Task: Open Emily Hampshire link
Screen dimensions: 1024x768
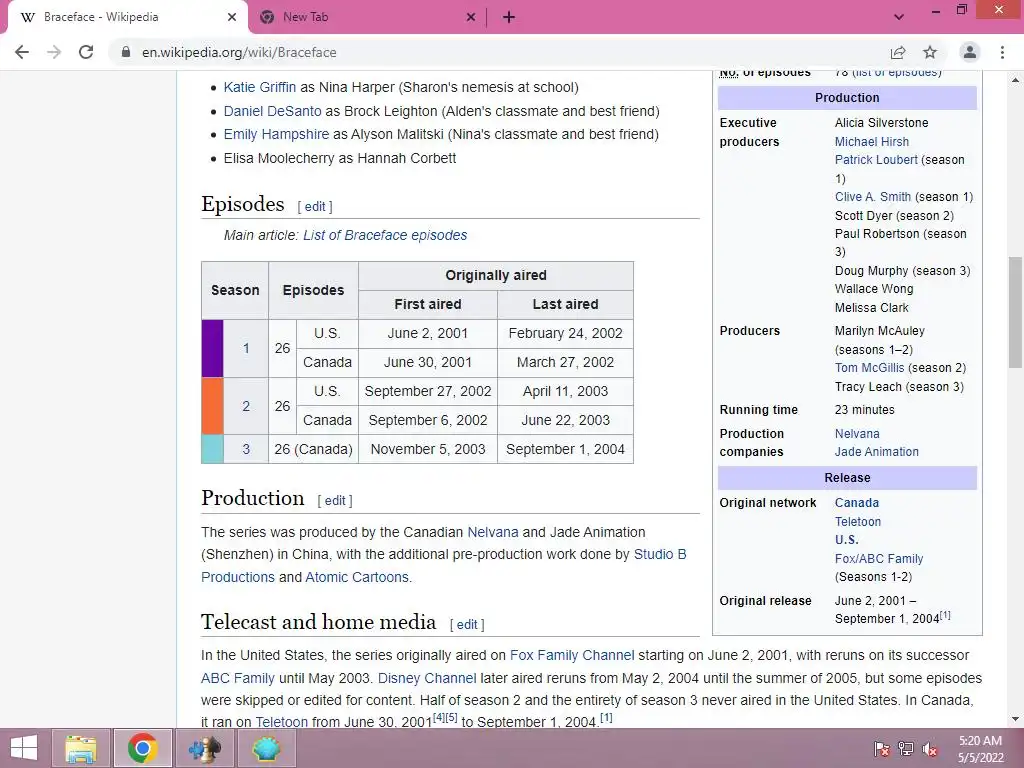Action: point(276,134)
